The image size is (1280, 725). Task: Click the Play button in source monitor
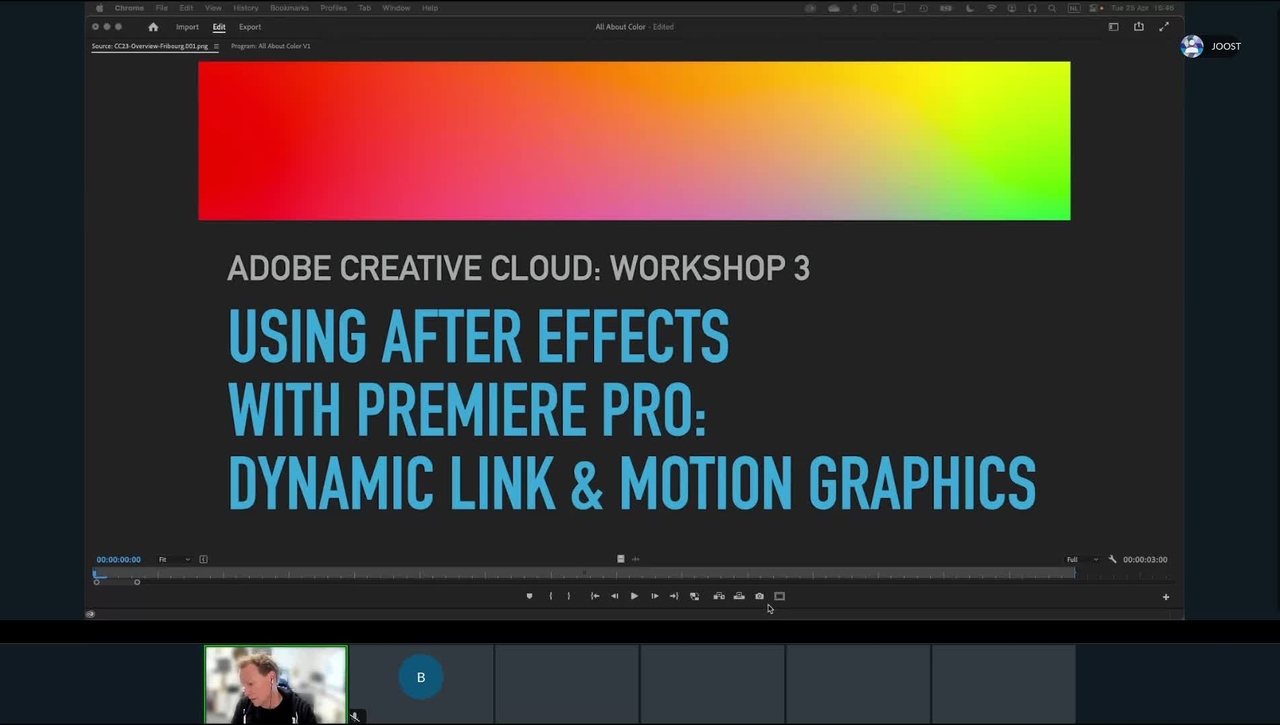(634, 596)
